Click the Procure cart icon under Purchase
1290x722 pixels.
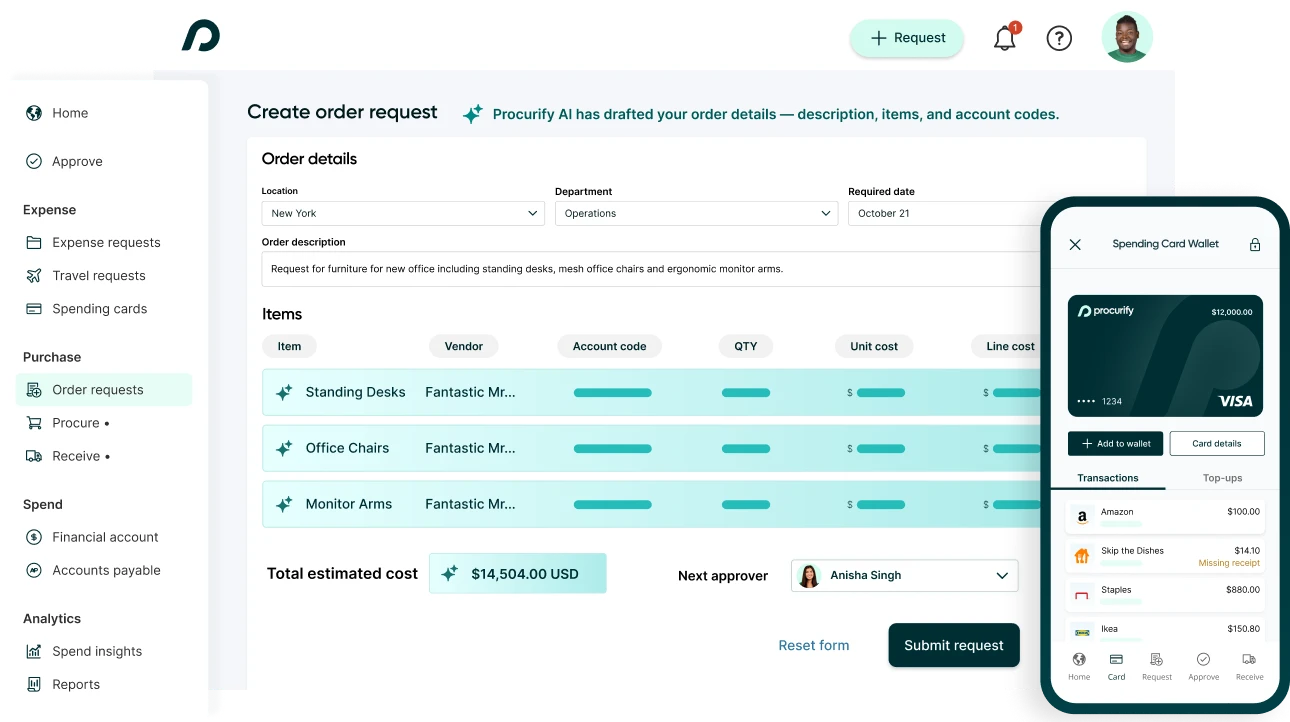[x=33, y=422]
